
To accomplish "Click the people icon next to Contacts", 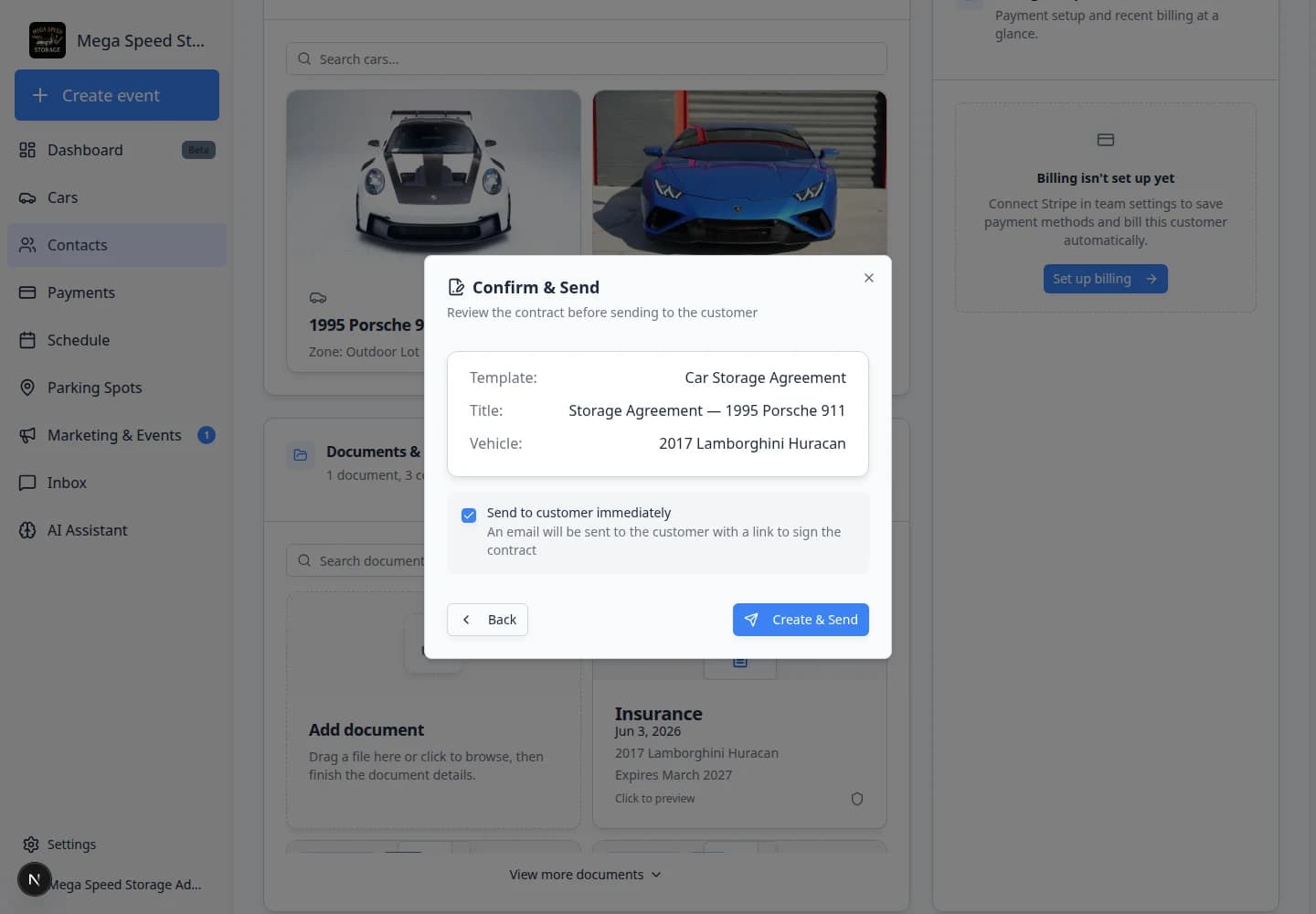I will (27, 245).
